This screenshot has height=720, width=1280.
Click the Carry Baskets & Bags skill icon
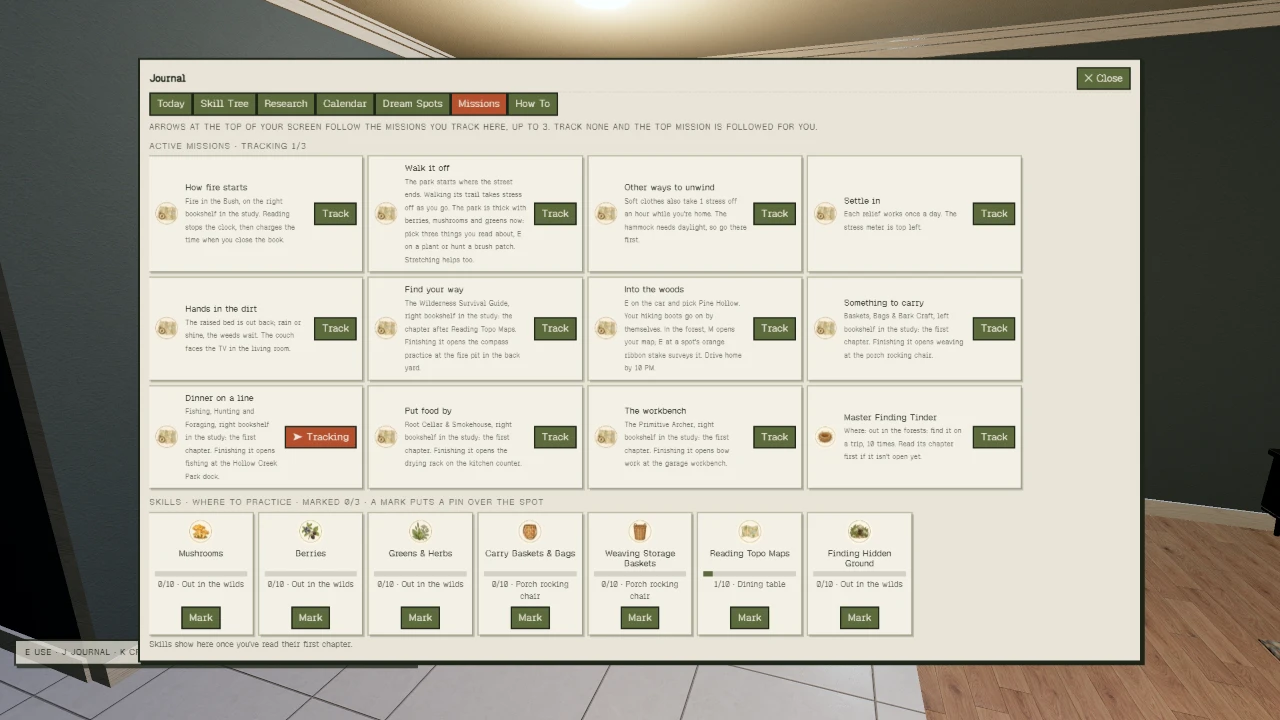coord(530,531)
